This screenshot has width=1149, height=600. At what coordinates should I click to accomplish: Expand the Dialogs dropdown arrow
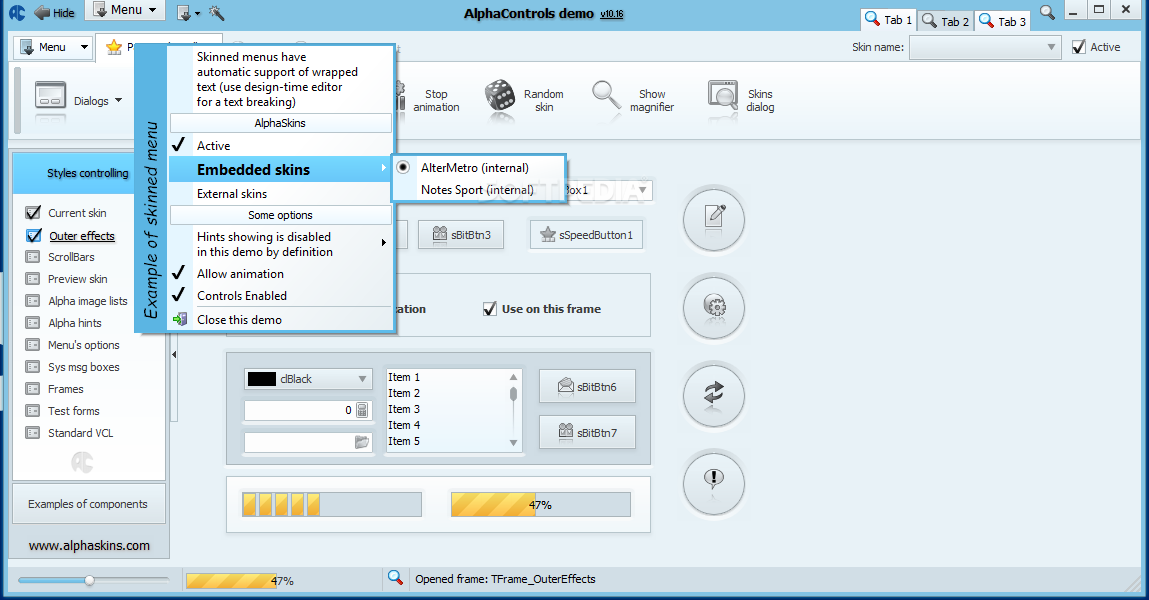click(119, 100)
